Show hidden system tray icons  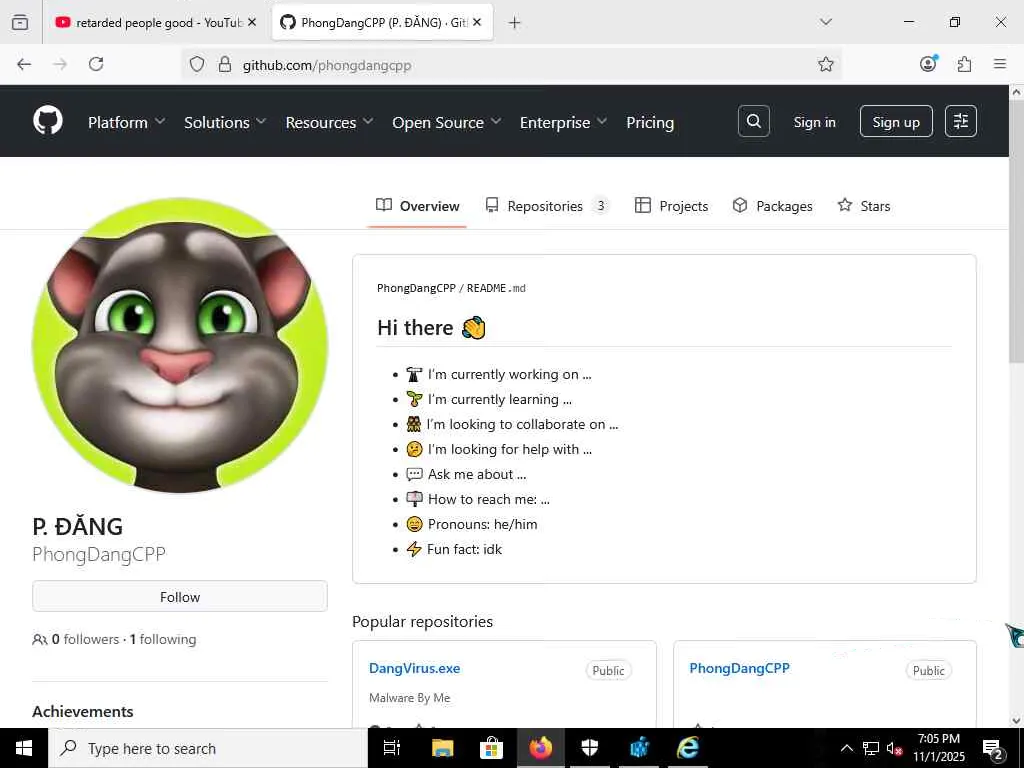[846, 748]
